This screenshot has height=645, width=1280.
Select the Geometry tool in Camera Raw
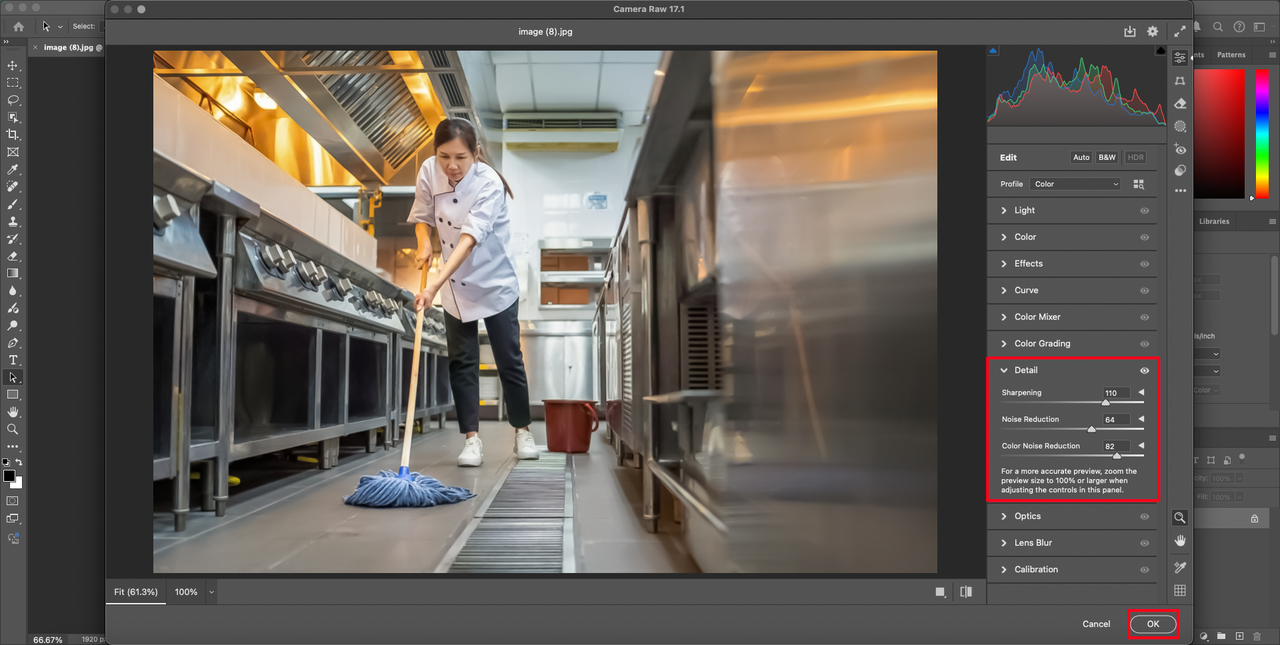(1180, 81)
